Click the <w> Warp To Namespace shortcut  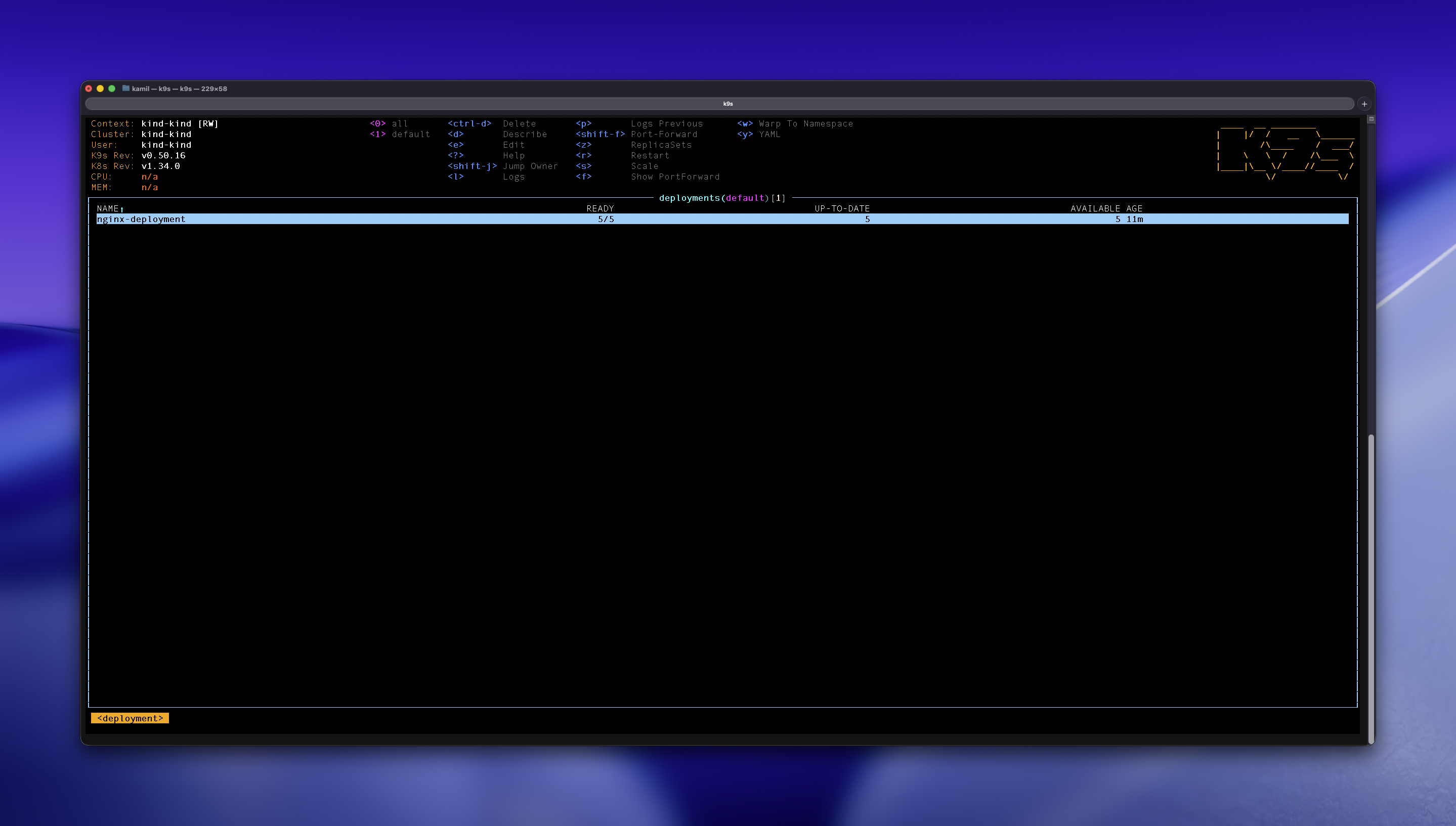click(794, 124)
